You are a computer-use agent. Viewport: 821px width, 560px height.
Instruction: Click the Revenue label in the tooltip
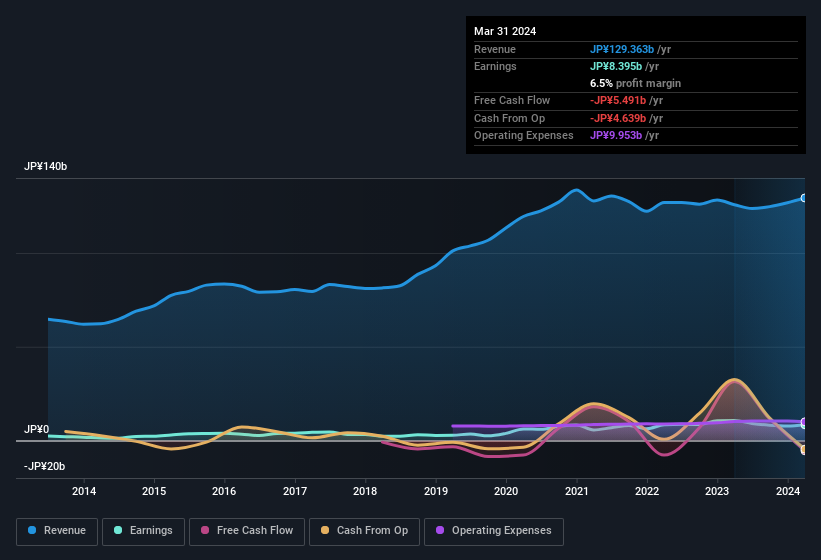[495, 49]
